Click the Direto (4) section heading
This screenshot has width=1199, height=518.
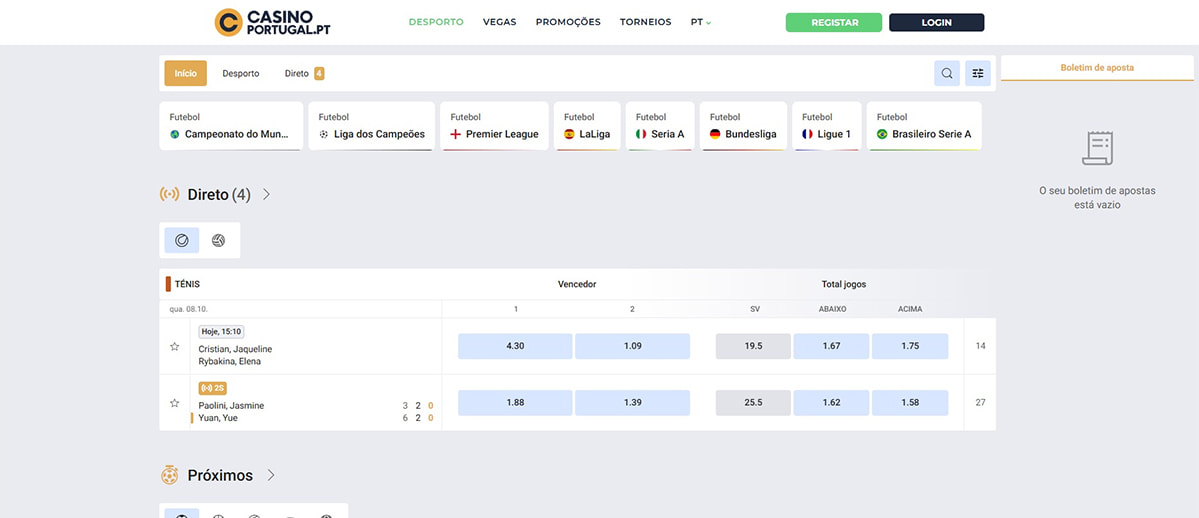coord(219,194)
